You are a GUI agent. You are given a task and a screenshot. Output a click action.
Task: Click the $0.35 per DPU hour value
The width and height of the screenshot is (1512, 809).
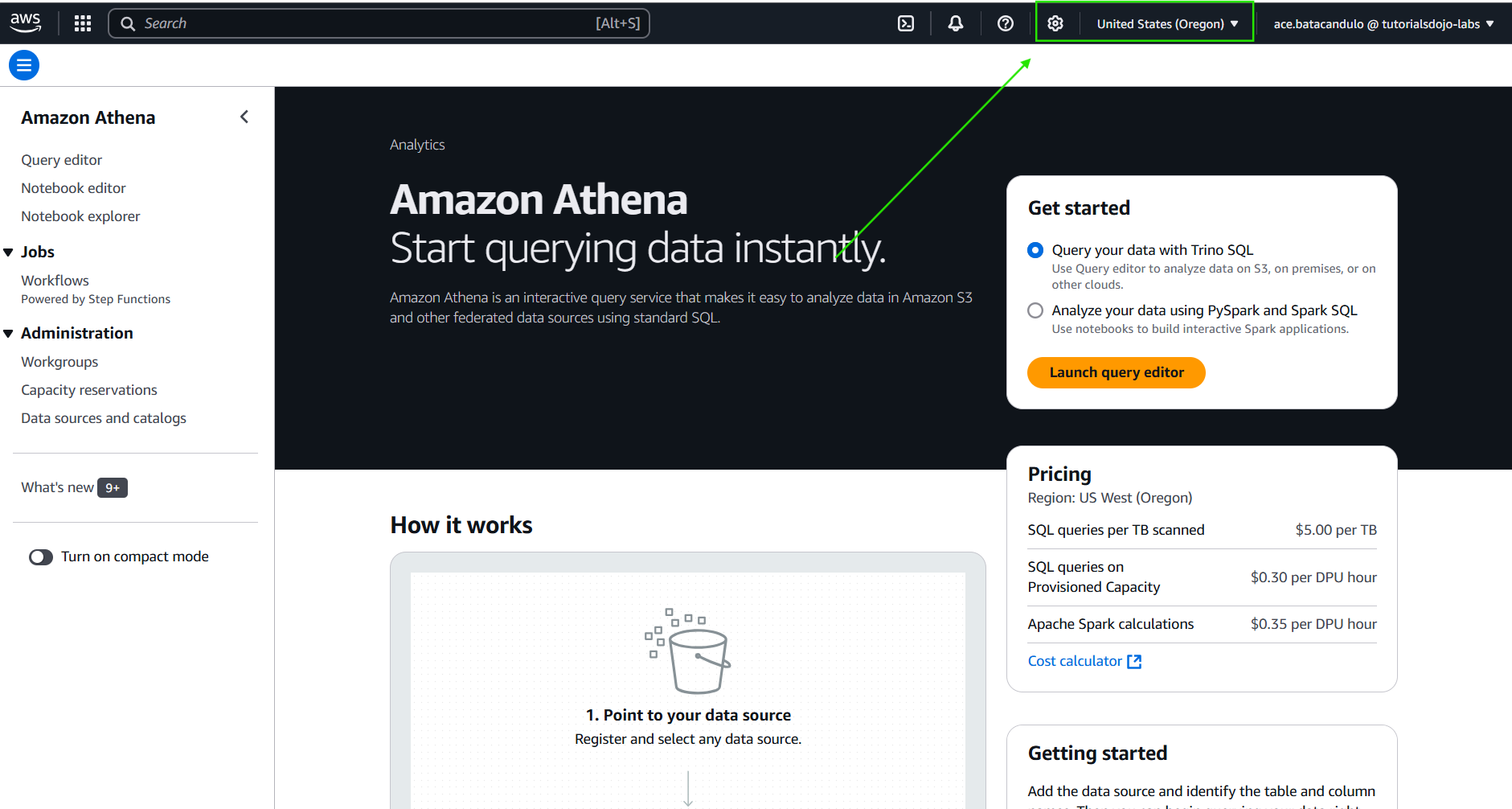pyautogui.click(x=1313, y=624)
